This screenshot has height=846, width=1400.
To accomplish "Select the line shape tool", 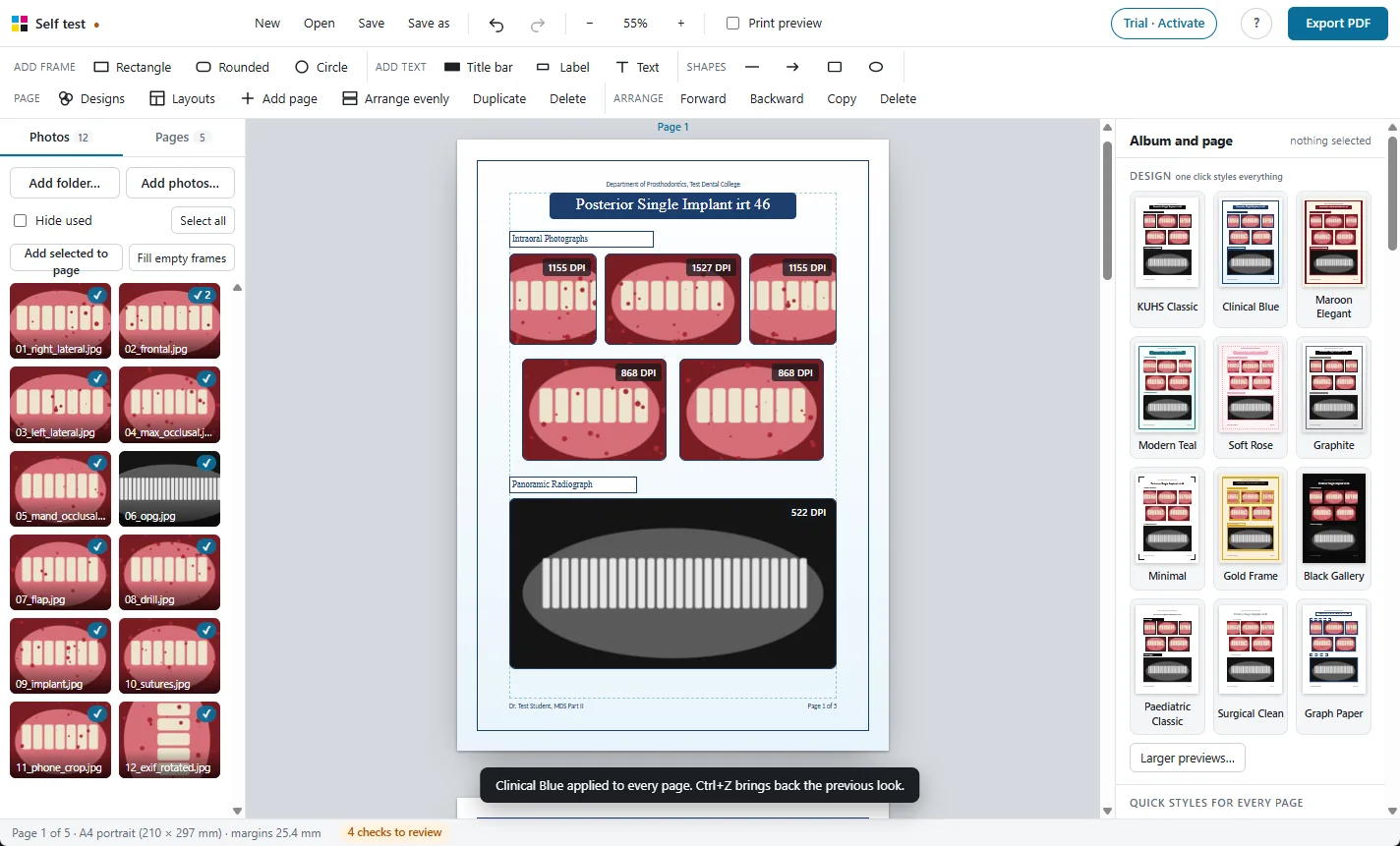I will pos(752,67).
